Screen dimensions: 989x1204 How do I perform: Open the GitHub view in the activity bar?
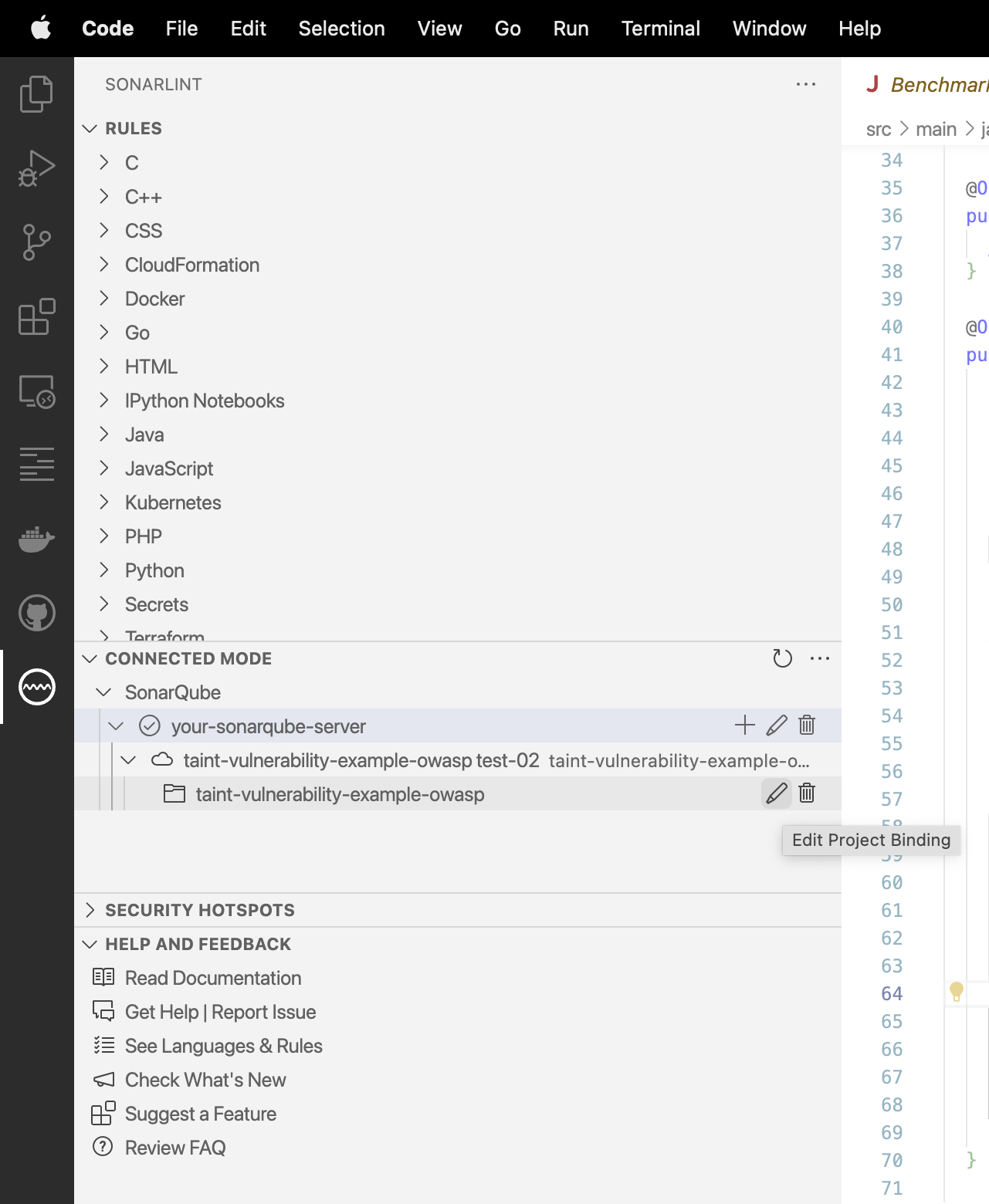coord(36,613)
